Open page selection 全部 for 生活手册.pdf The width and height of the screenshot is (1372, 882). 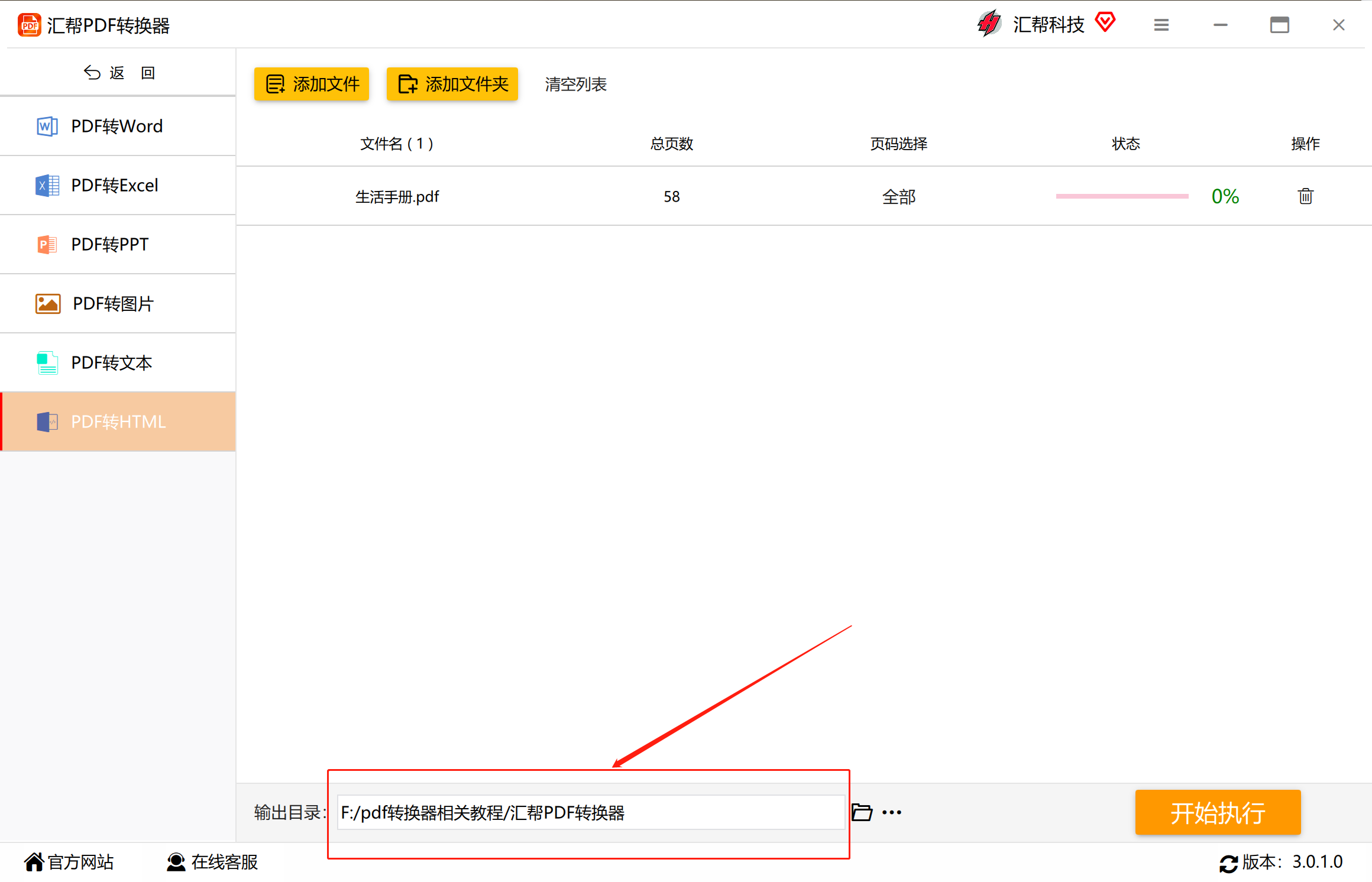[x=899, y=197]
